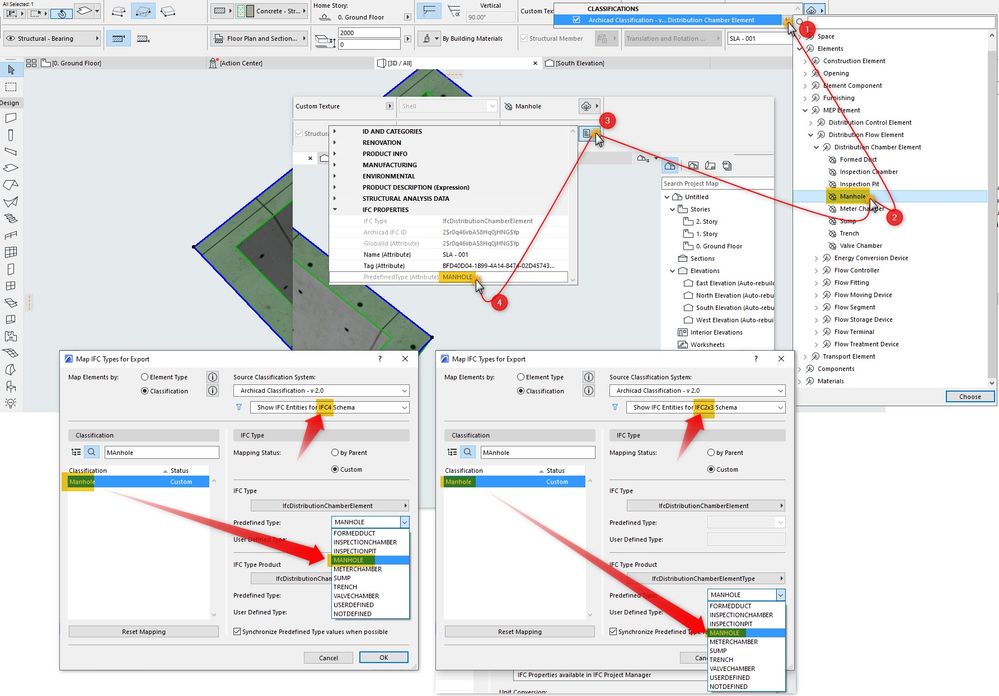This screenshot has height=696, width=999.
Task: Collapse the Stories folder in Project Map
Action: point(672,209)
